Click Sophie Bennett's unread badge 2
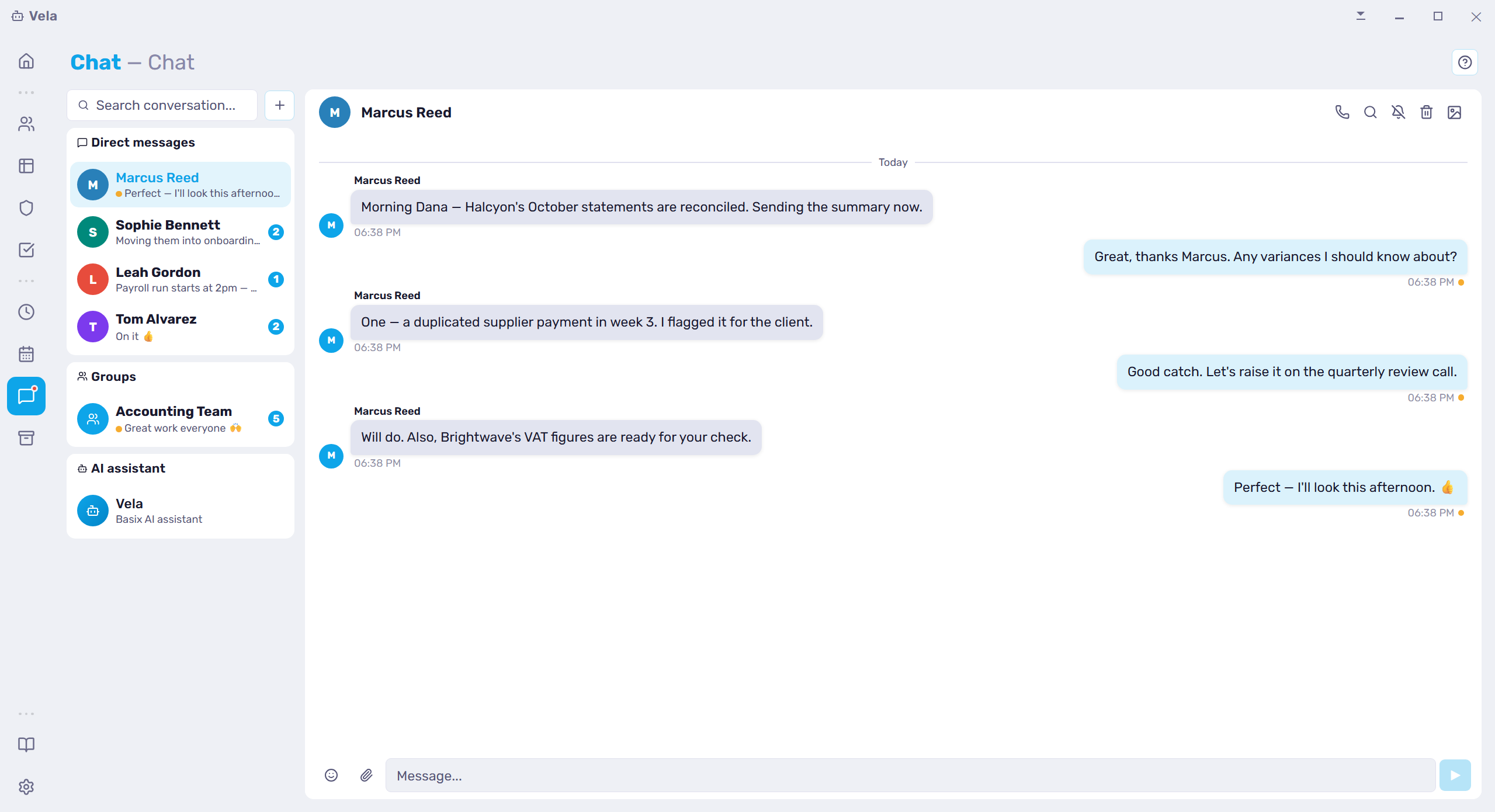1495x812 pixels. coord(276,232)
